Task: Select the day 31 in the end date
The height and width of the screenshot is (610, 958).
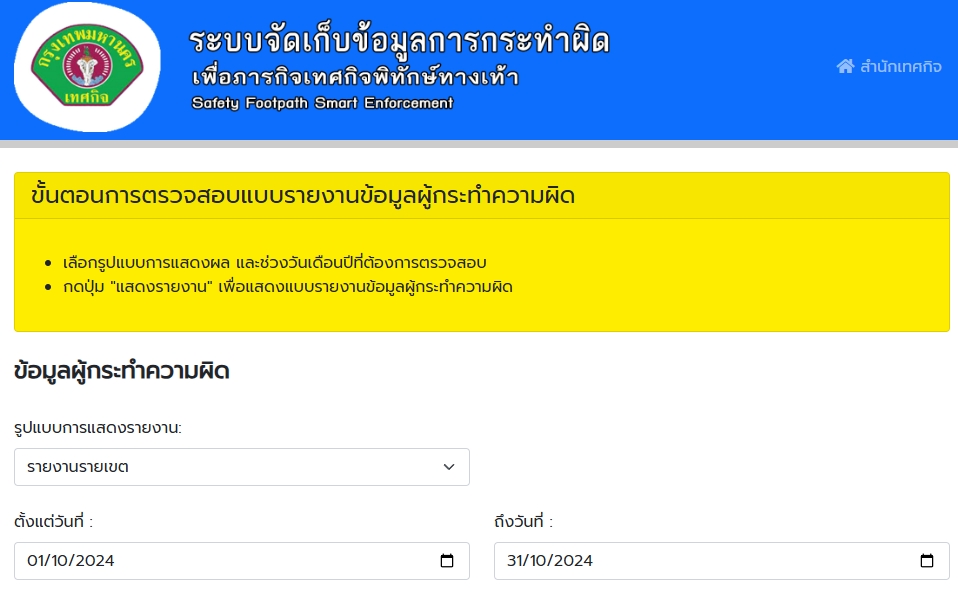Action: (x=516, y=561)
